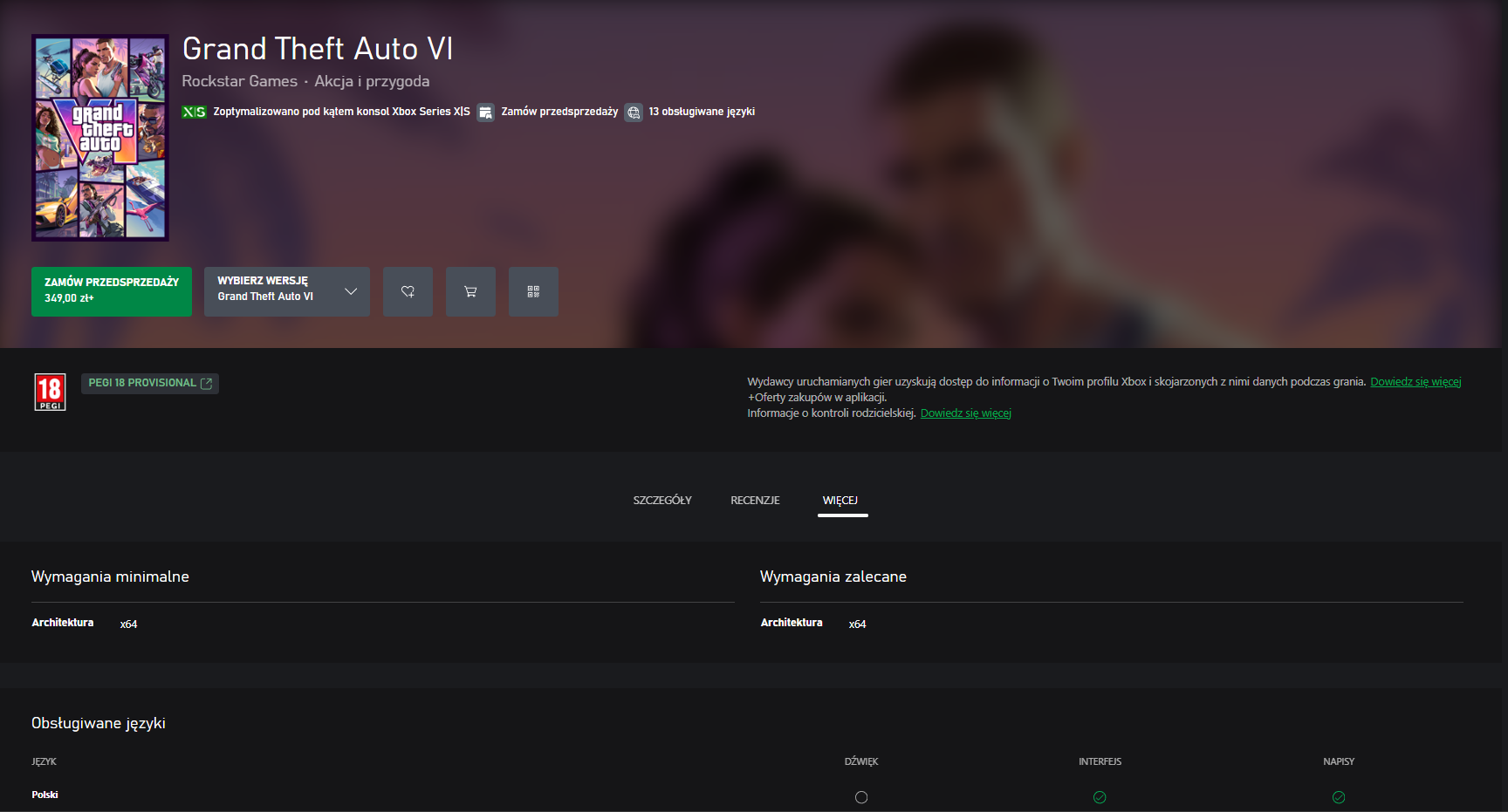Click 13 obsługiwane języki label
1508x812 pixels.
pyautogui.click(x=702, y=112)
